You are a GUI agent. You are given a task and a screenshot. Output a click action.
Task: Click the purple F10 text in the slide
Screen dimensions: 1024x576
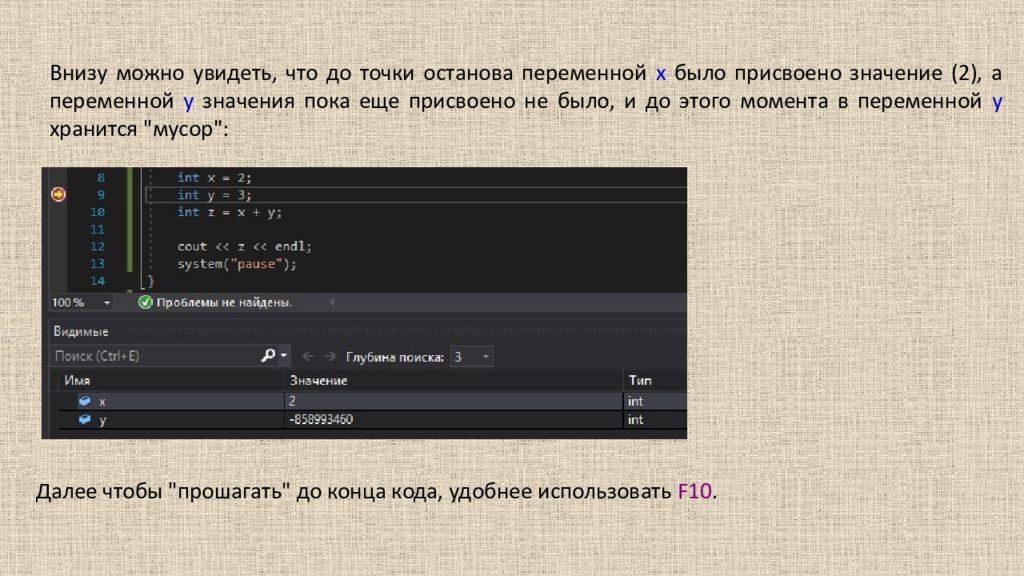pos(694,491)
